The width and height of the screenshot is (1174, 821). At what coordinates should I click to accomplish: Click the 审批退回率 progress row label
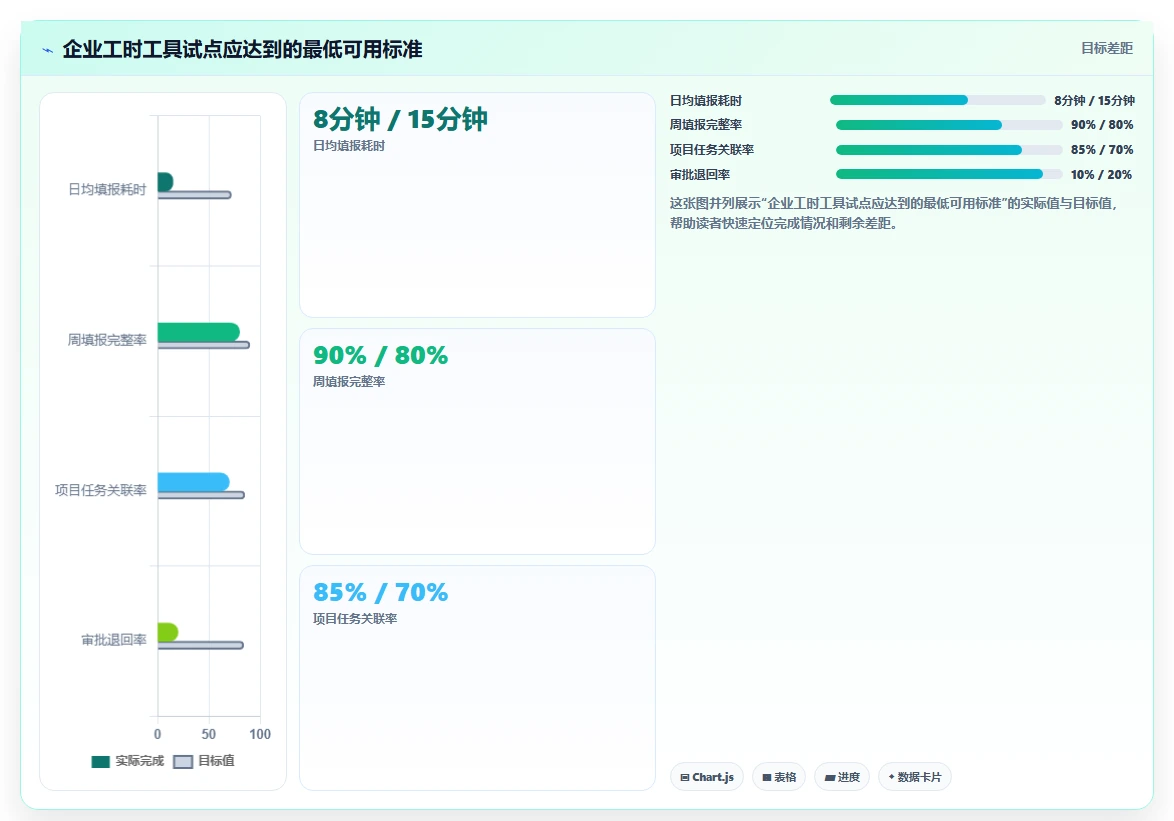click(x=700, y=174)
